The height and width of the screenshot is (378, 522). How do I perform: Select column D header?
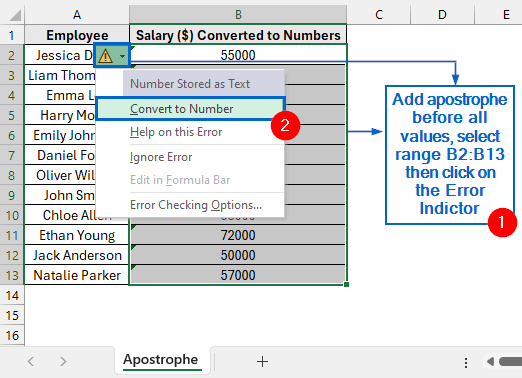442,15
